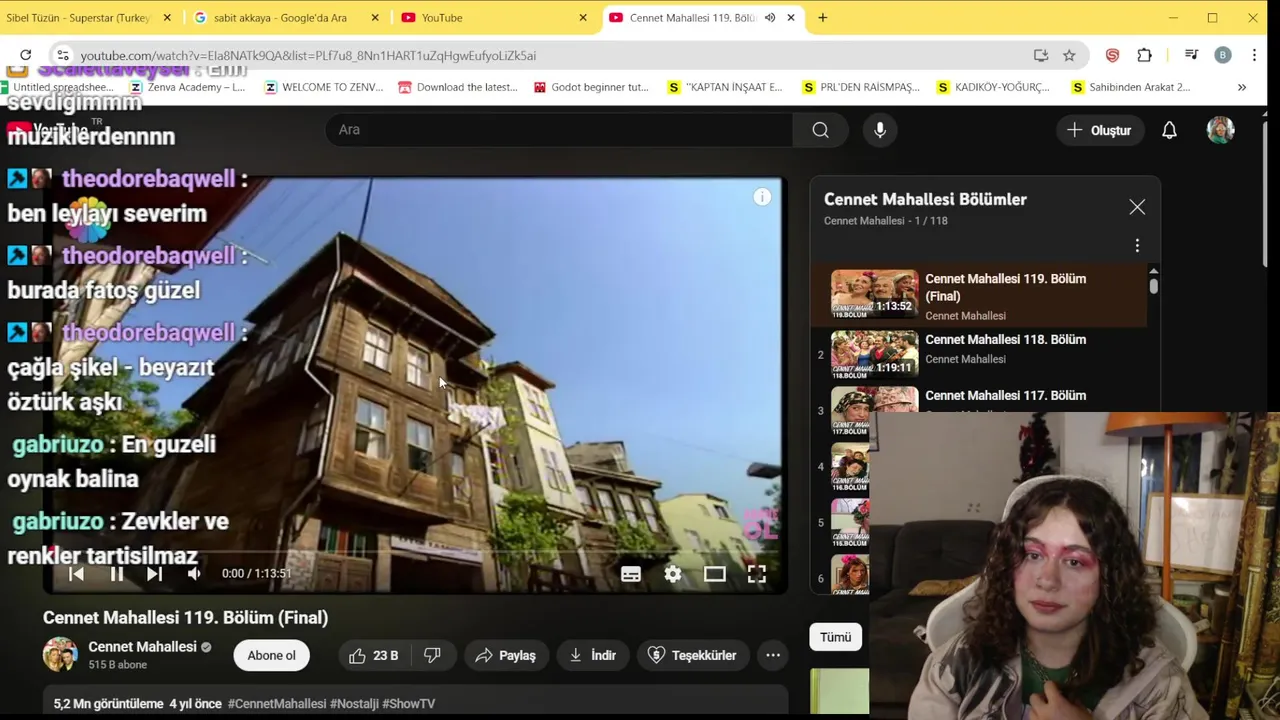Open KADIKÖY-YOĞURÇ bookmark
Viewport: 1280px width, 720px height.
tap(993, 87)
